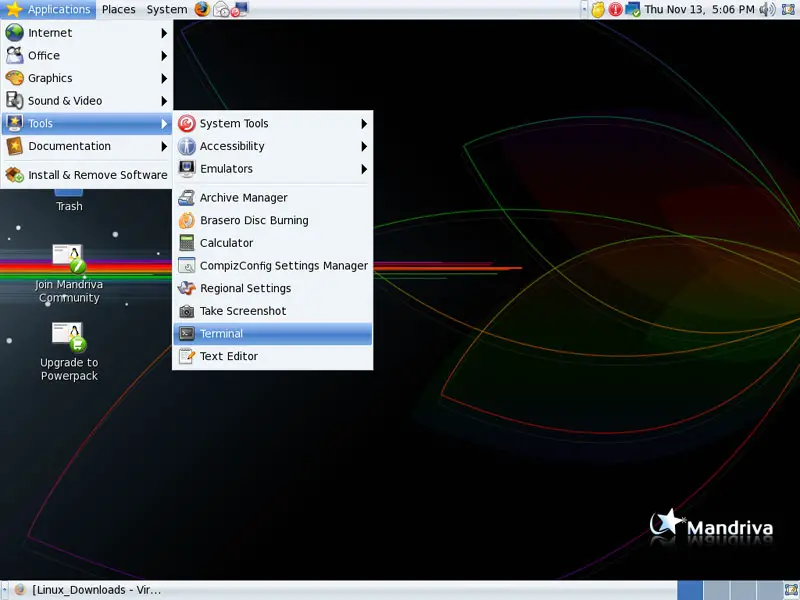
Task: Launch the Terminal
Action: point(273,334)
